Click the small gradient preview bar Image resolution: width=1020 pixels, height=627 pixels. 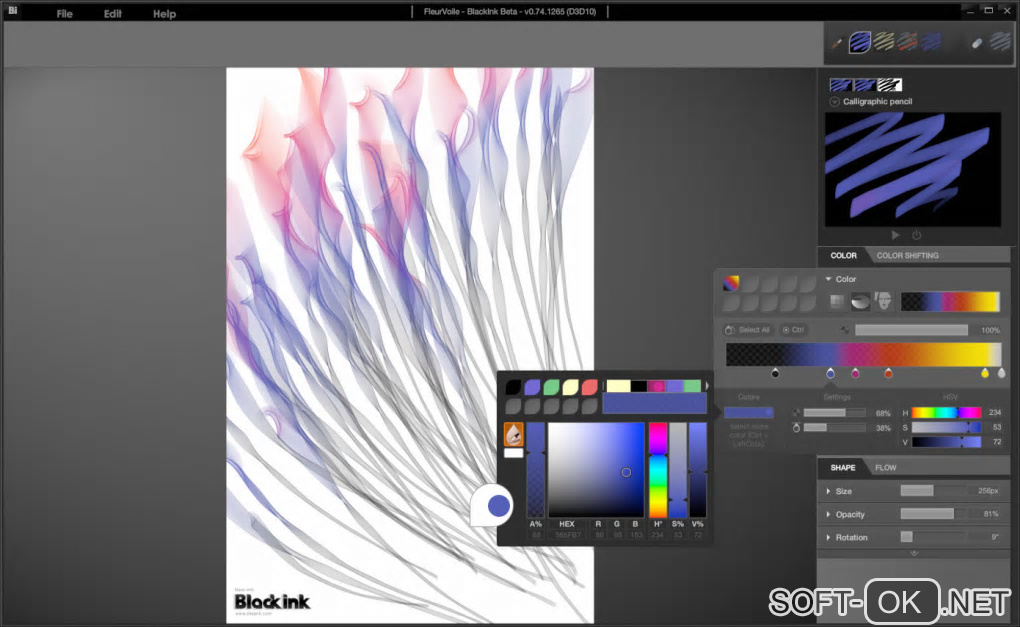(950, 301)
